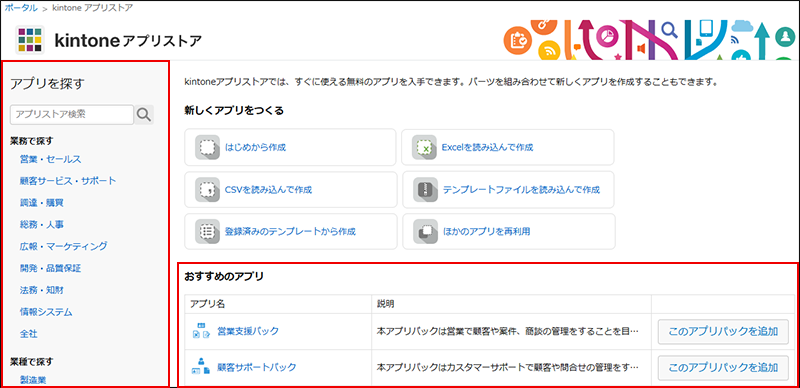Open the 顧客サービス・サポート category
This screenshot has height=388, width=800.
(x=68, y=181)
